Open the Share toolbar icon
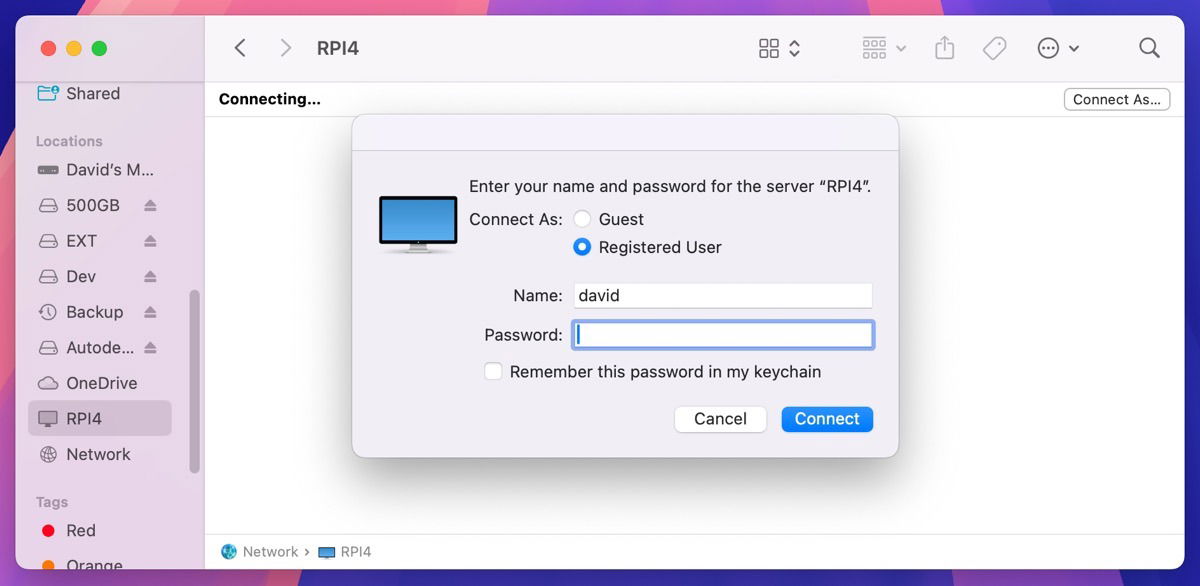The image size is (1200, 586). click(x=945, y=48)
